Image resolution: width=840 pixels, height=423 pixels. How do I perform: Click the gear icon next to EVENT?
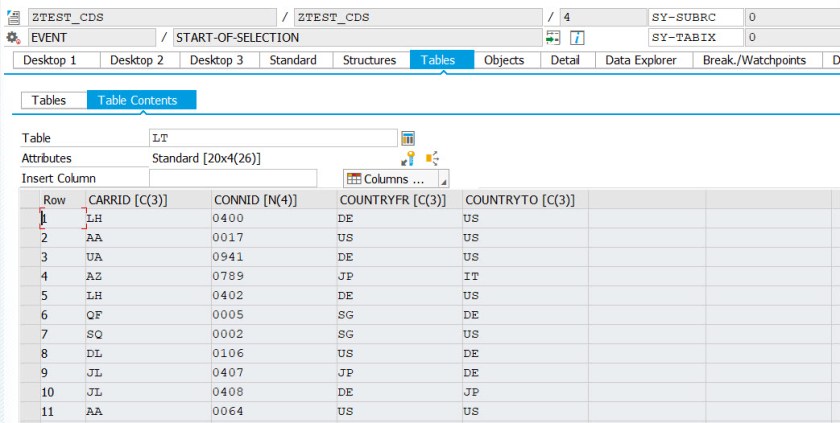[13, 37]
